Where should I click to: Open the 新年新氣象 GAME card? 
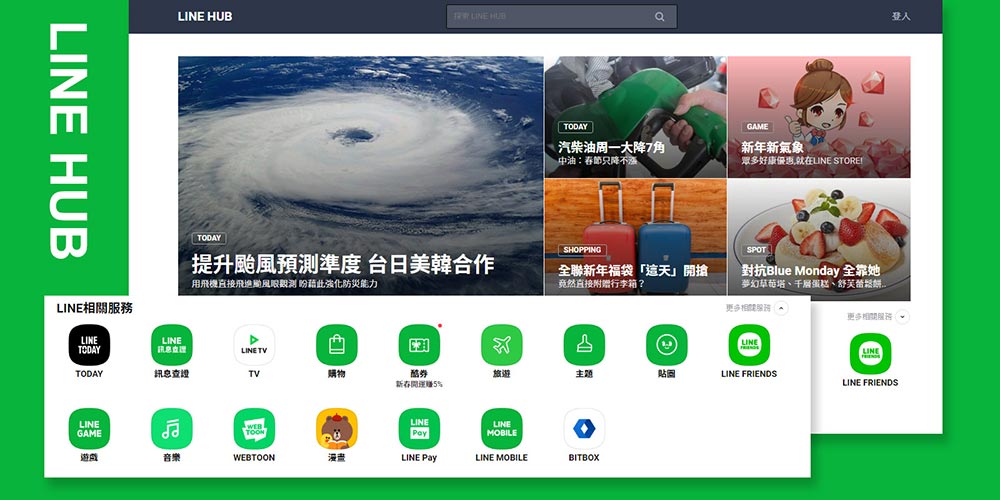pos(819,117)
